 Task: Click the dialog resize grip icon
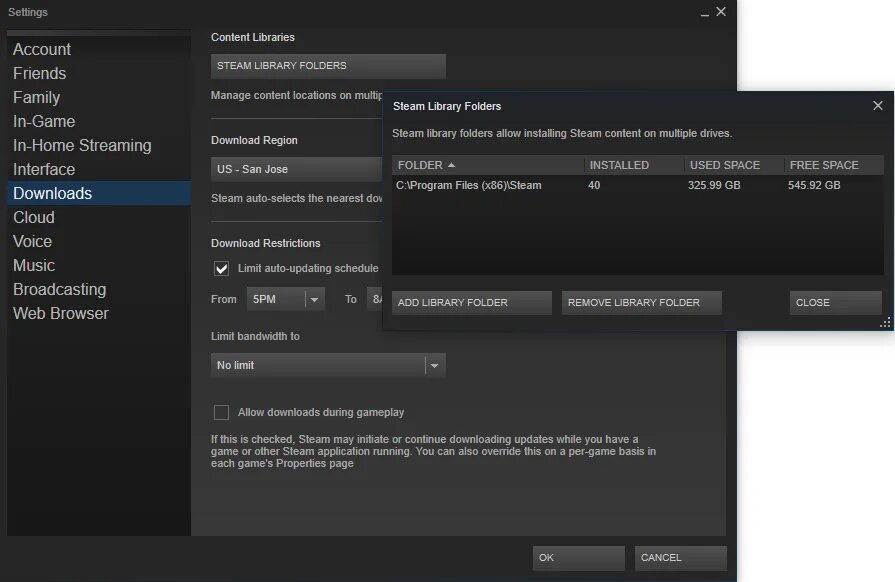(x=885, y=322)
